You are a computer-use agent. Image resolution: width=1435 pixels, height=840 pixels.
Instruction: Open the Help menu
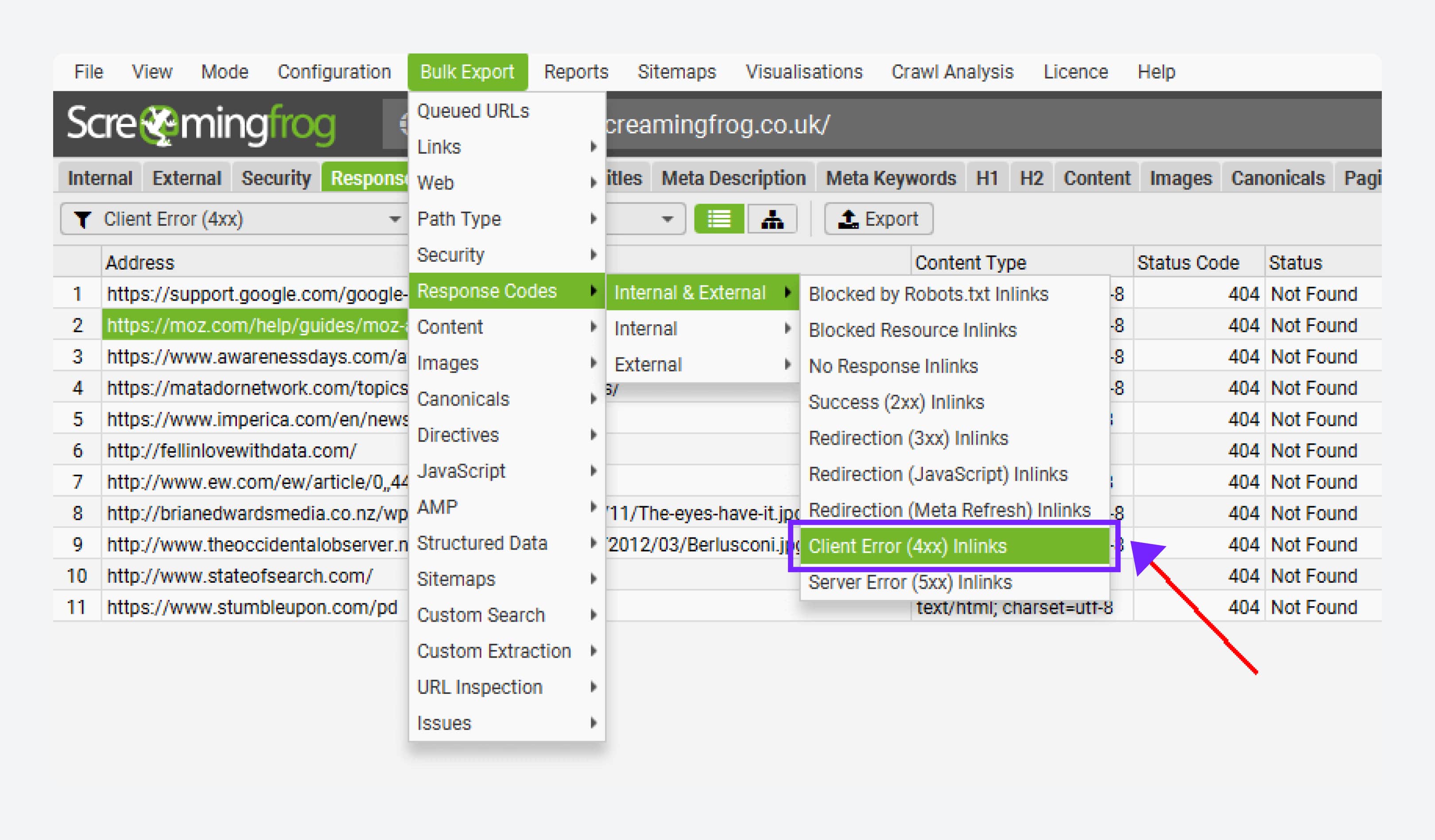tap(1156, 72)
